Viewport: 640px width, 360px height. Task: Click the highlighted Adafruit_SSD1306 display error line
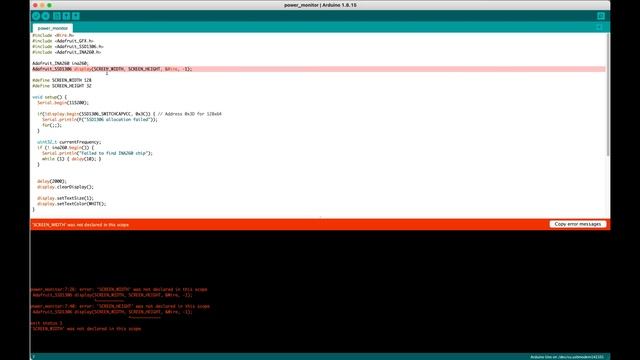(319, 69)
